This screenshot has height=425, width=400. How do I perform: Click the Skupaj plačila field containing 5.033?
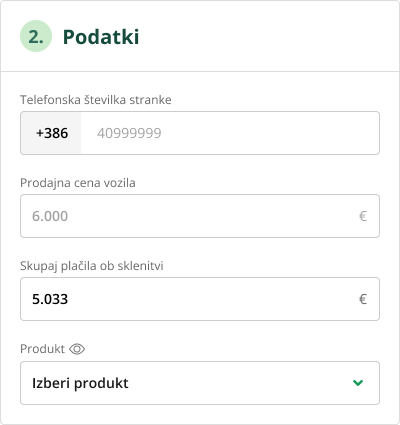[200, 299]
